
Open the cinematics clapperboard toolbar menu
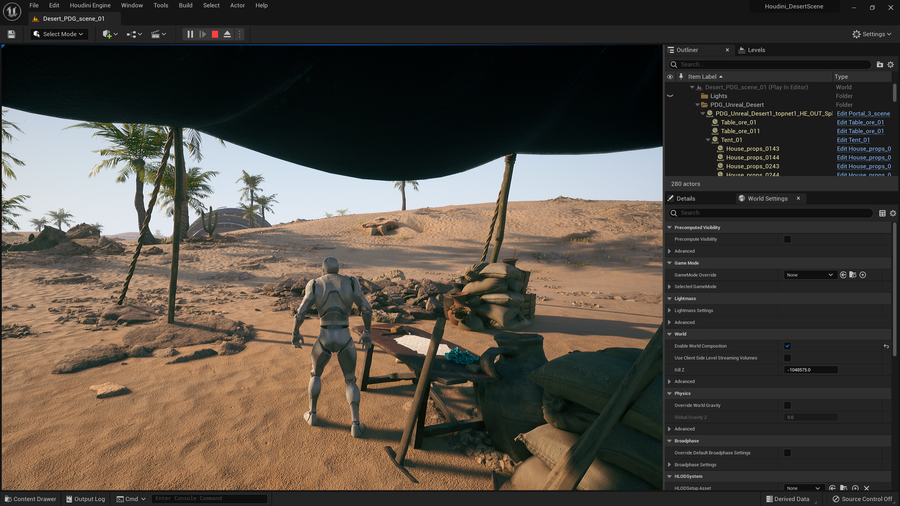click(157, 34)
